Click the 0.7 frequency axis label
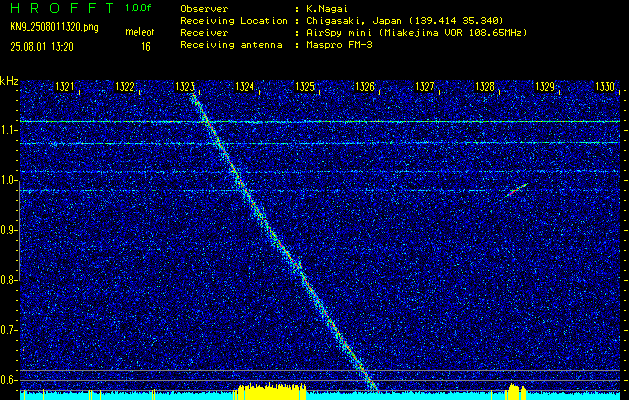The height and width of the screenshot is (400, 629). click(8, 330)
